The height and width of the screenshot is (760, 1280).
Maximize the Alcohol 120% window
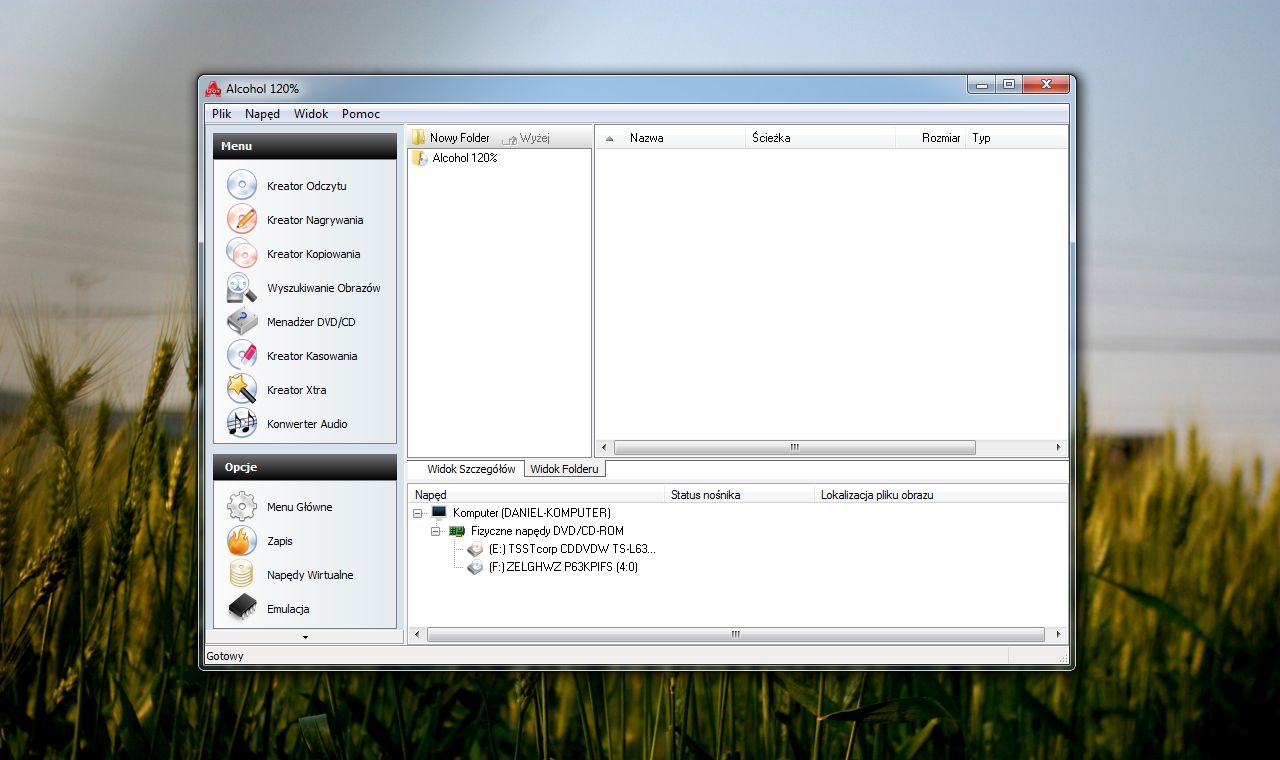[1009, 85]
